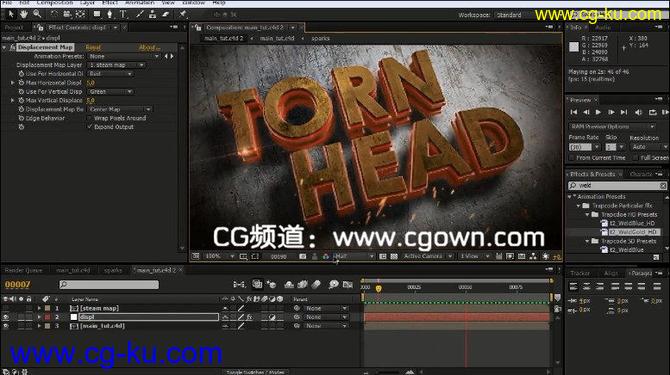Viewport: 670px width, 375px height.
Task: Enable Wrap Pixels Around checkbox
Action: pyautogui.click(x=90, y=118)
